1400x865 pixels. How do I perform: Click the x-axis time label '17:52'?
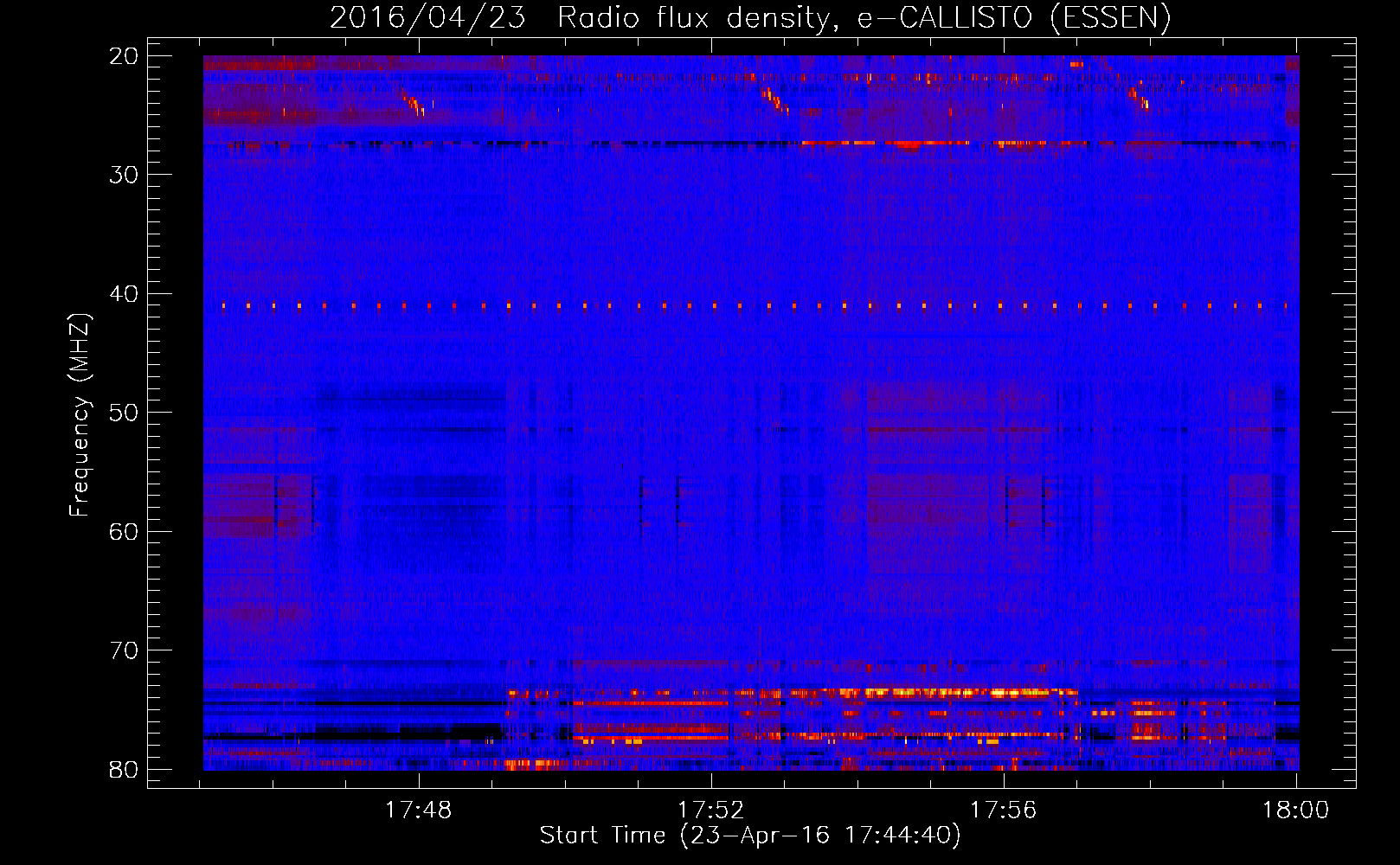click(711, 811)
